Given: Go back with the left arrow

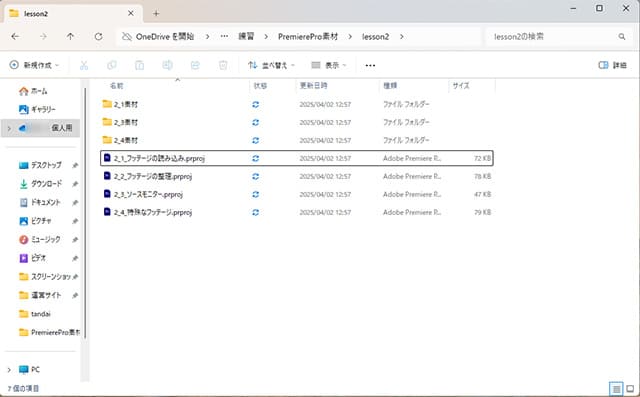Looking at the screenshot, I should point(15,37).
